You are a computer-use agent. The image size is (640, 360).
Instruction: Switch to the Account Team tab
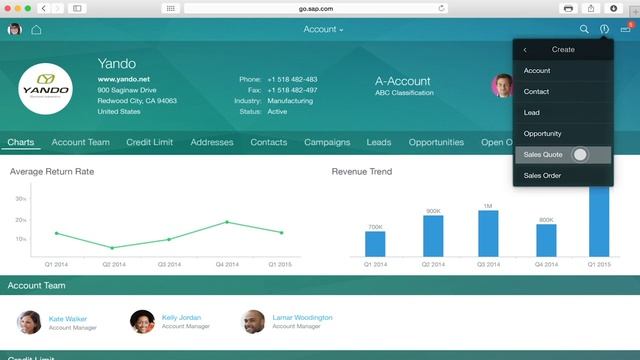coord(80,142)
